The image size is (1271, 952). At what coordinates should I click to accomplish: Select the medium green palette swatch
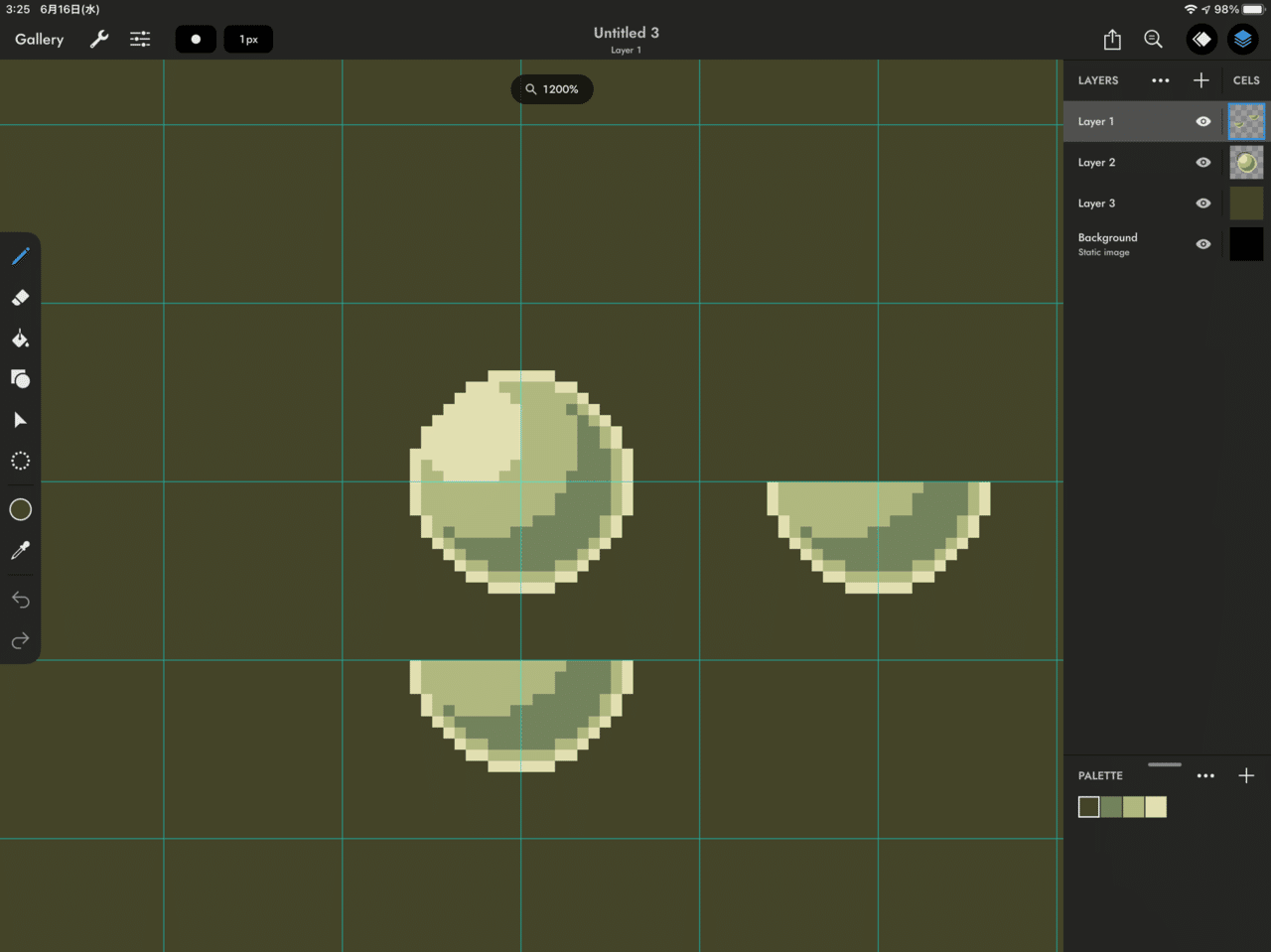click(x=1111, y=807)
